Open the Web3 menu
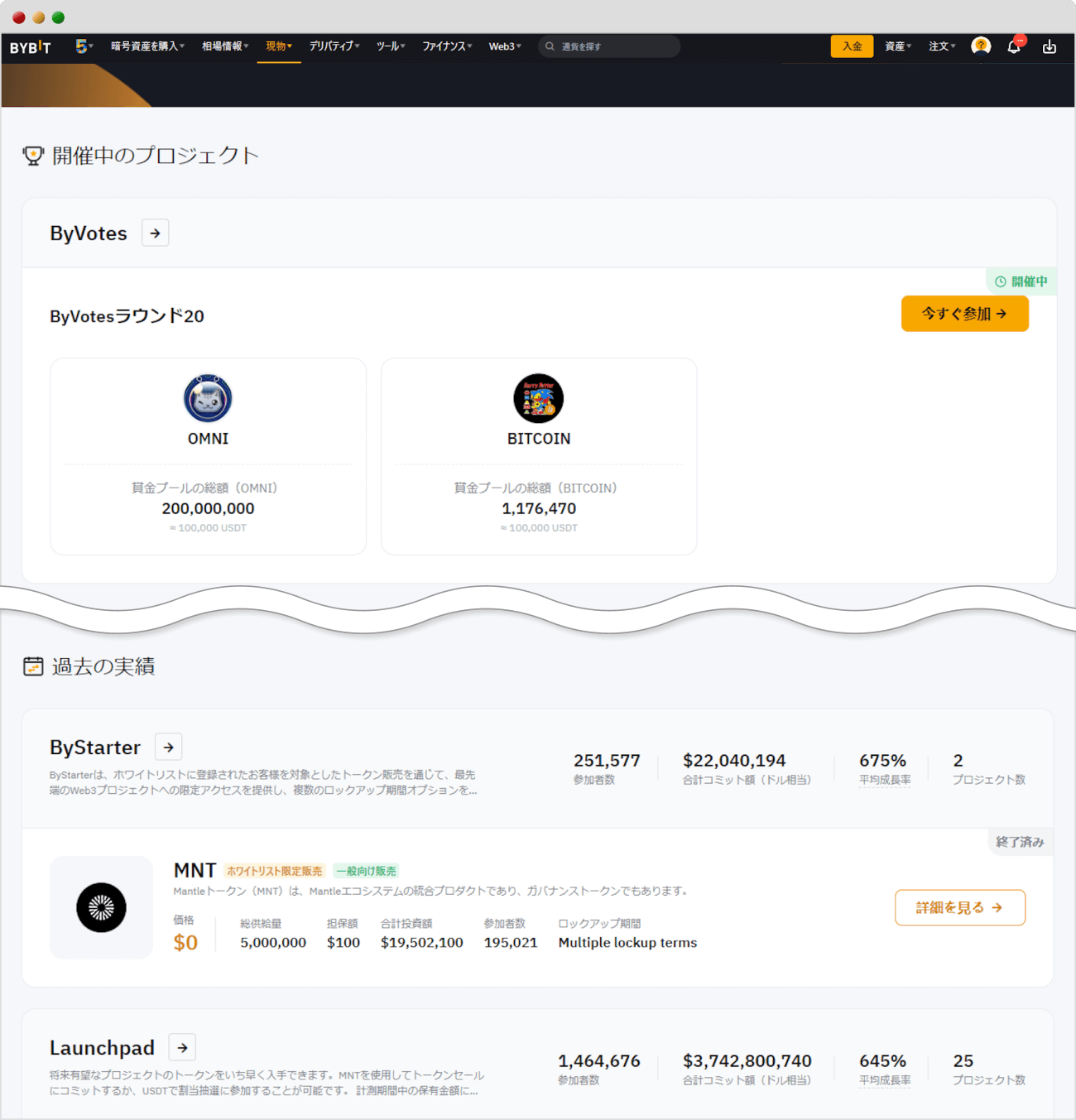The height and width of the screenshot is (1120, 1076). pyautogui.click(x=505, y=46)
